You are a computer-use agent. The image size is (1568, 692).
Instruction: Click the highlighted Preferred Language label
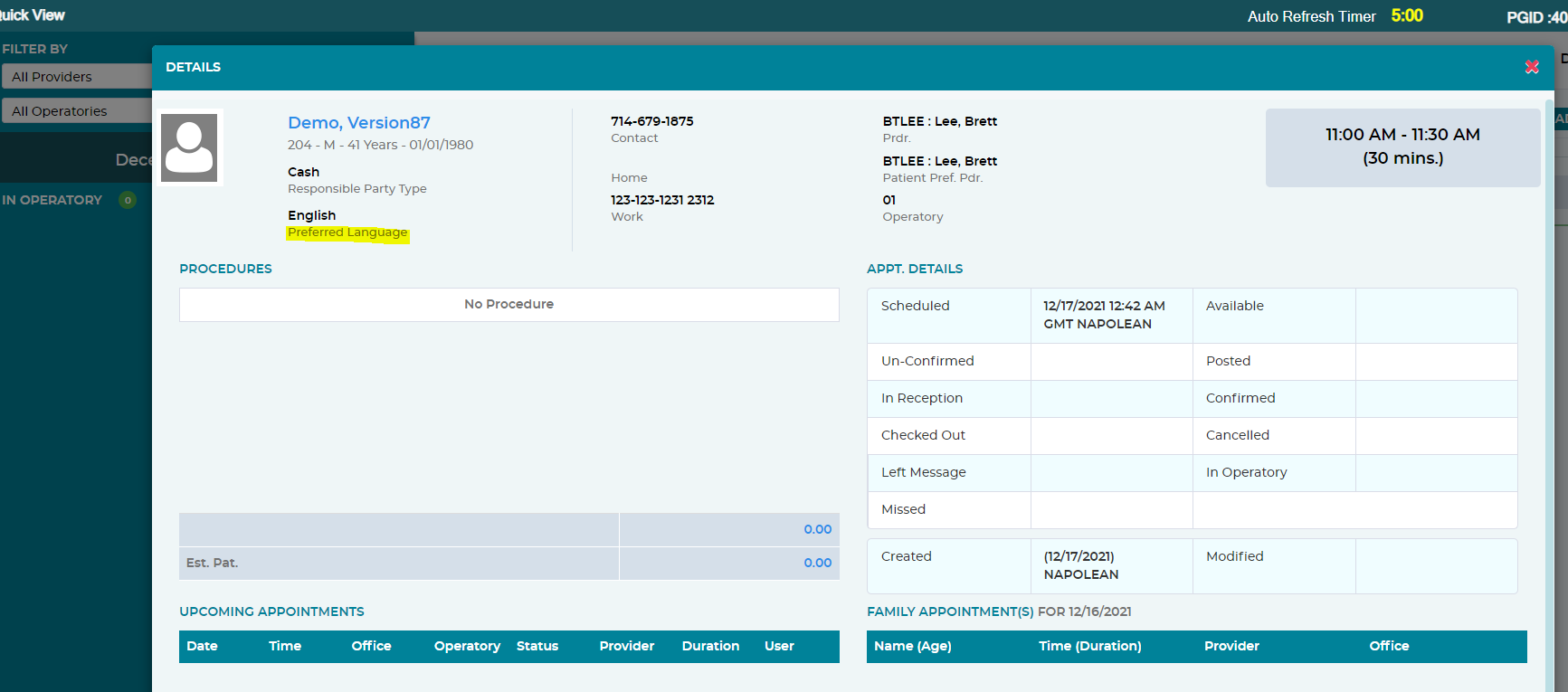[347, 232]
